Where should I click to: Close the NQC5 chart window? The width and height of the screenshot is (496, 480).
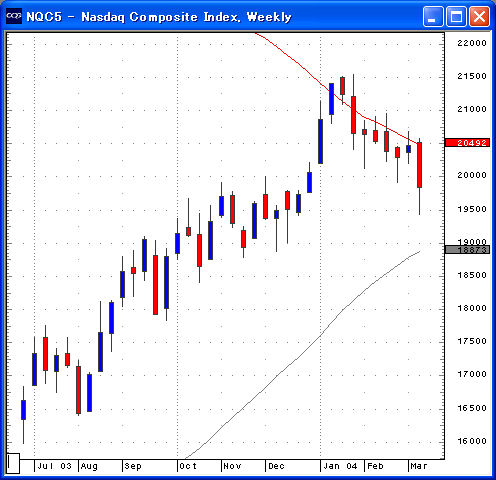pyautogui.click(x=479, y=16)
